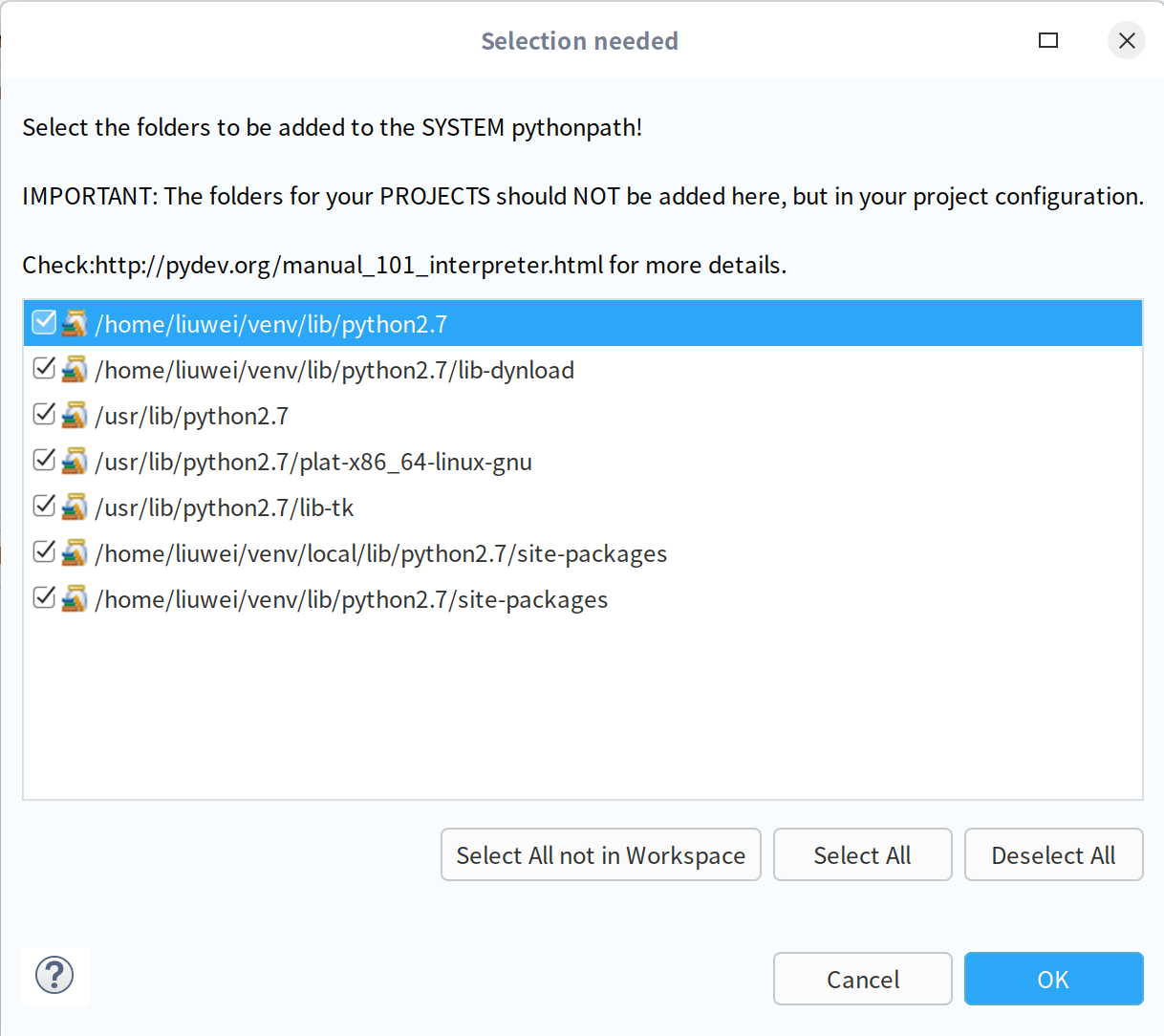Toggle the checkbox for /usr/lib/python2.7

(44, 414)
